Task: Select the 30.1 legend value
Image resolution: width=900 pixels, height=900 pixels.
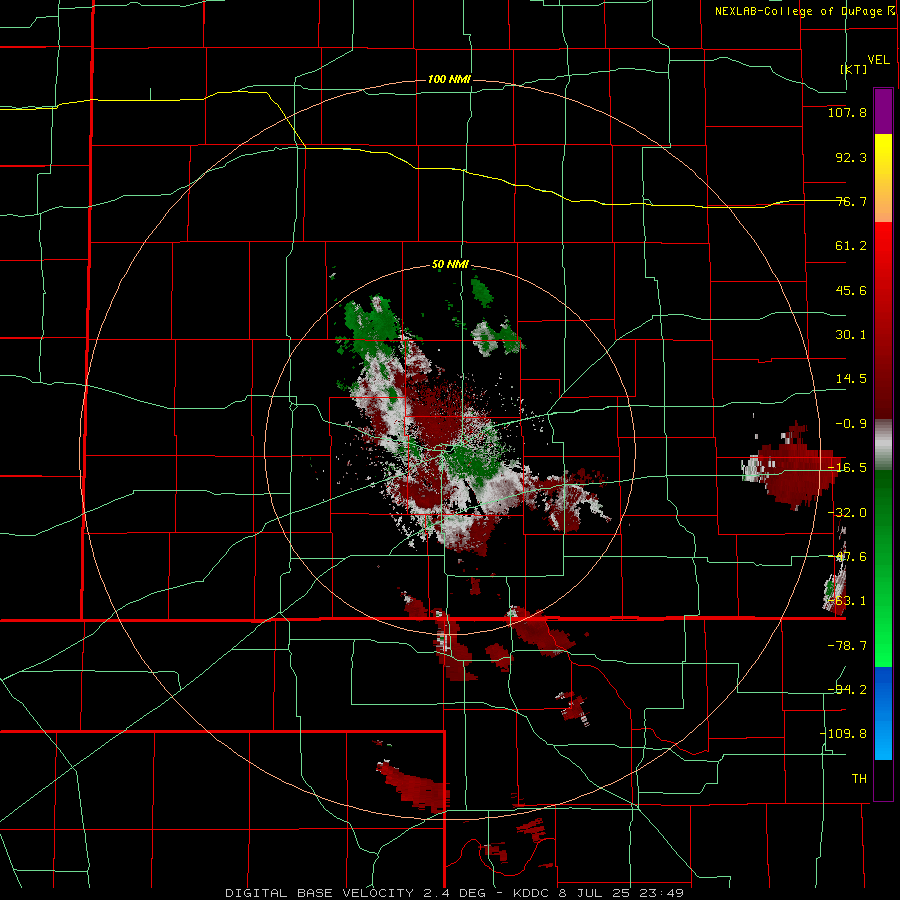Action: (851, 335)
